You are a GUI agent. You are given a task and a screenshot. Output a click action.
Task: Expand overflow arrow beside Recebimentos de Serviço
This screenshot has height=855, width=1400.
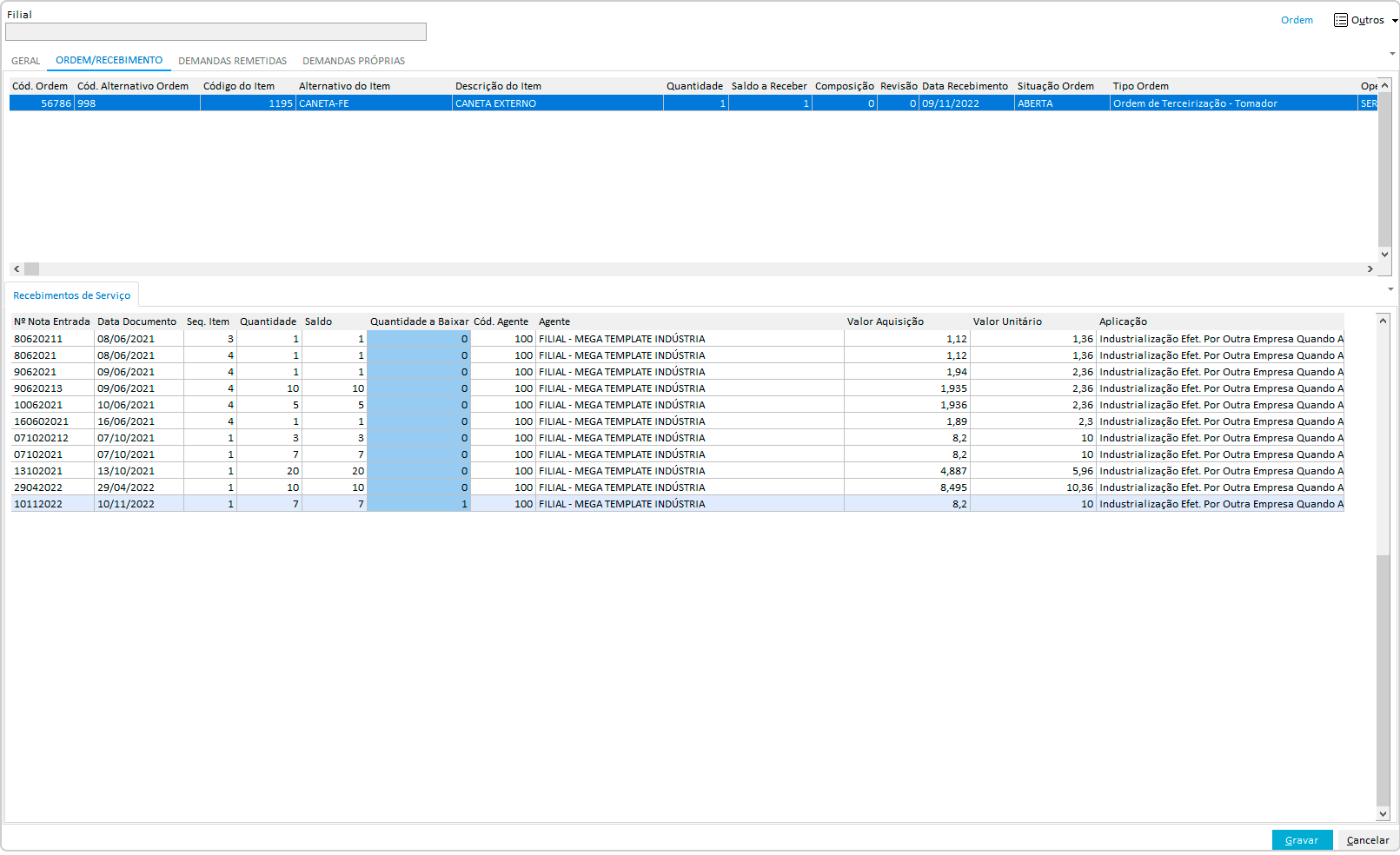click(1390, 289)
